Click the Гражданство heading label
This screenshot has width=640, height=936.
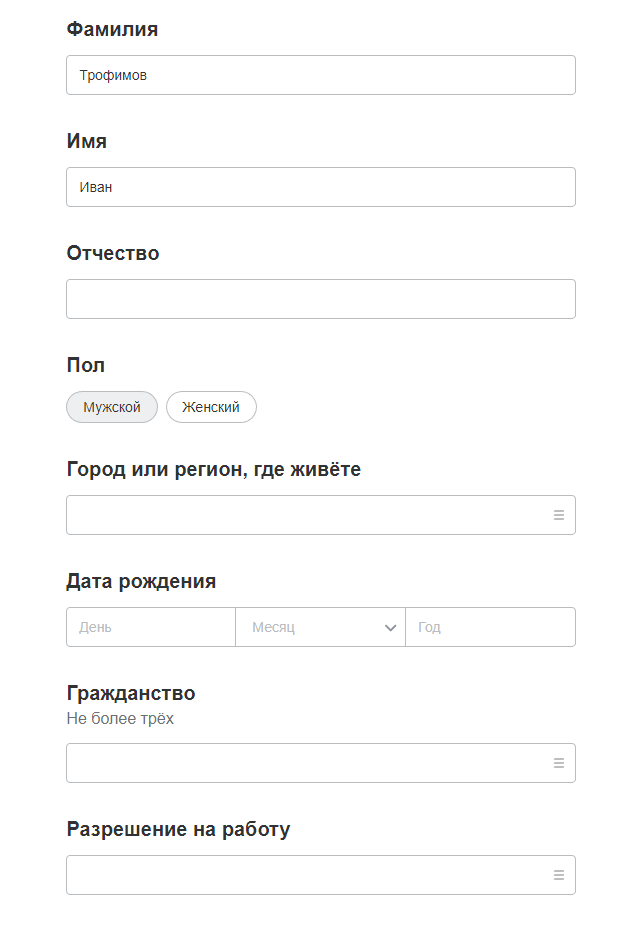(131, 693)
